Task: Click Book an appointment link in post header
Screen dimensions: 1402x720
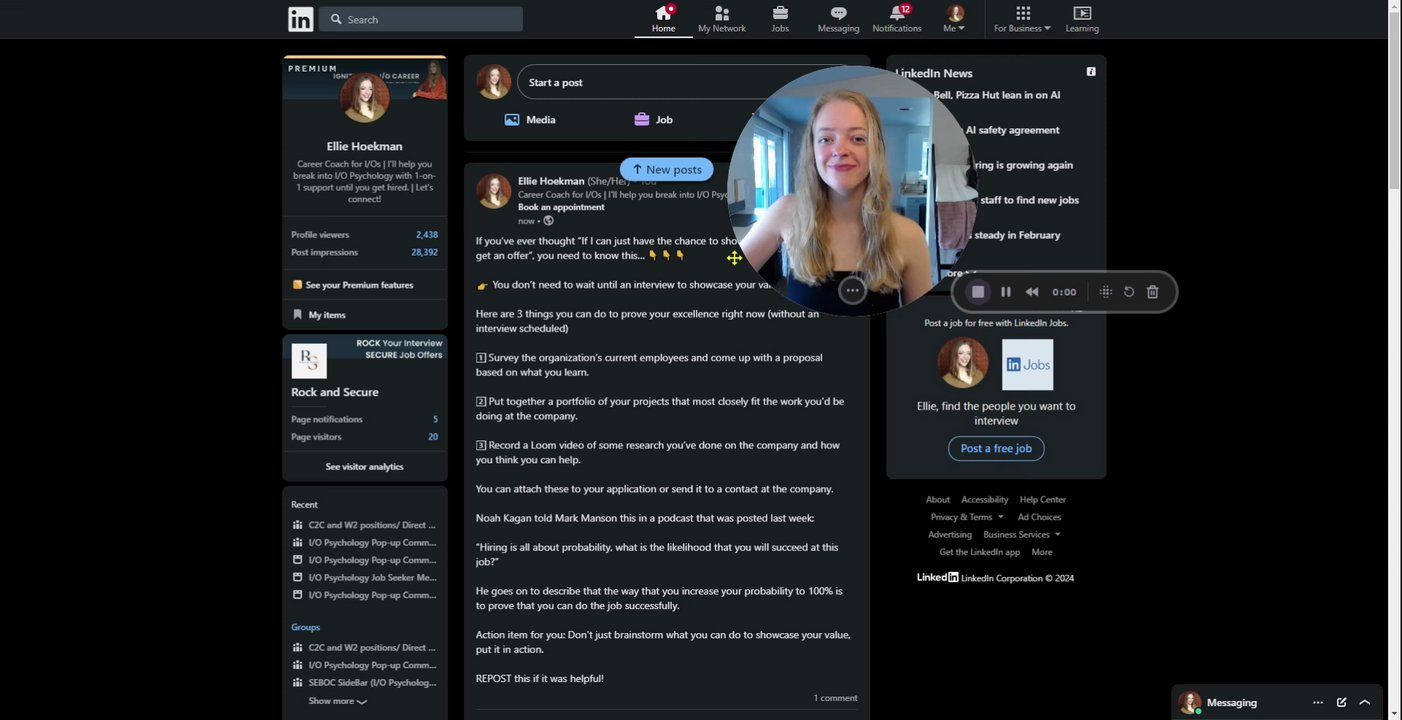Action: tap(561, 207)
